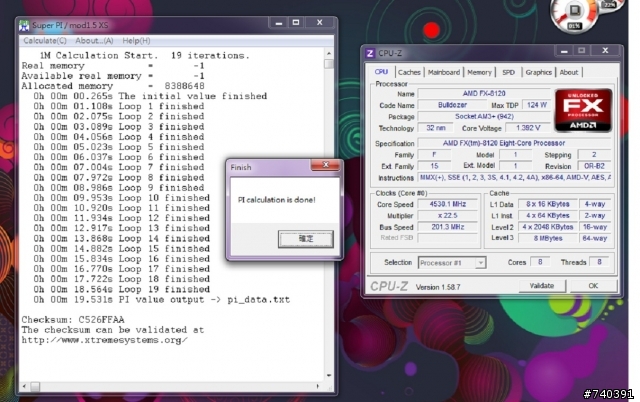Viewport: 640px width, 402px height.
Task: Click the Cores value field
Action: tap(540, 262)
